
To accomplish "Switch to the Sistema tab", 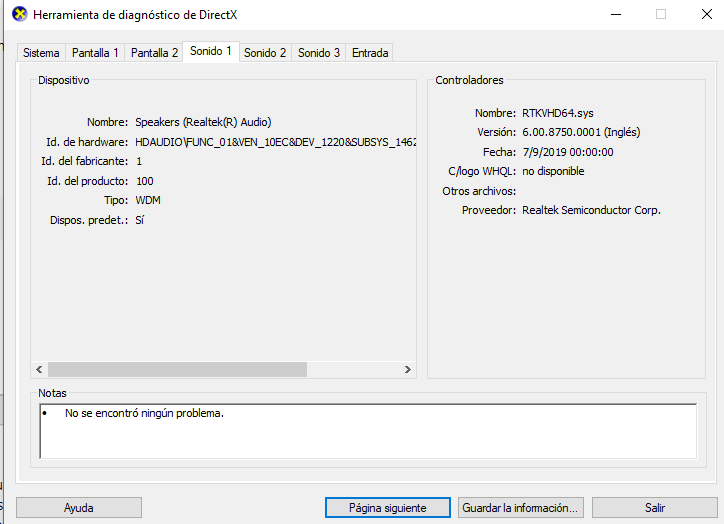I will (41, 53).
